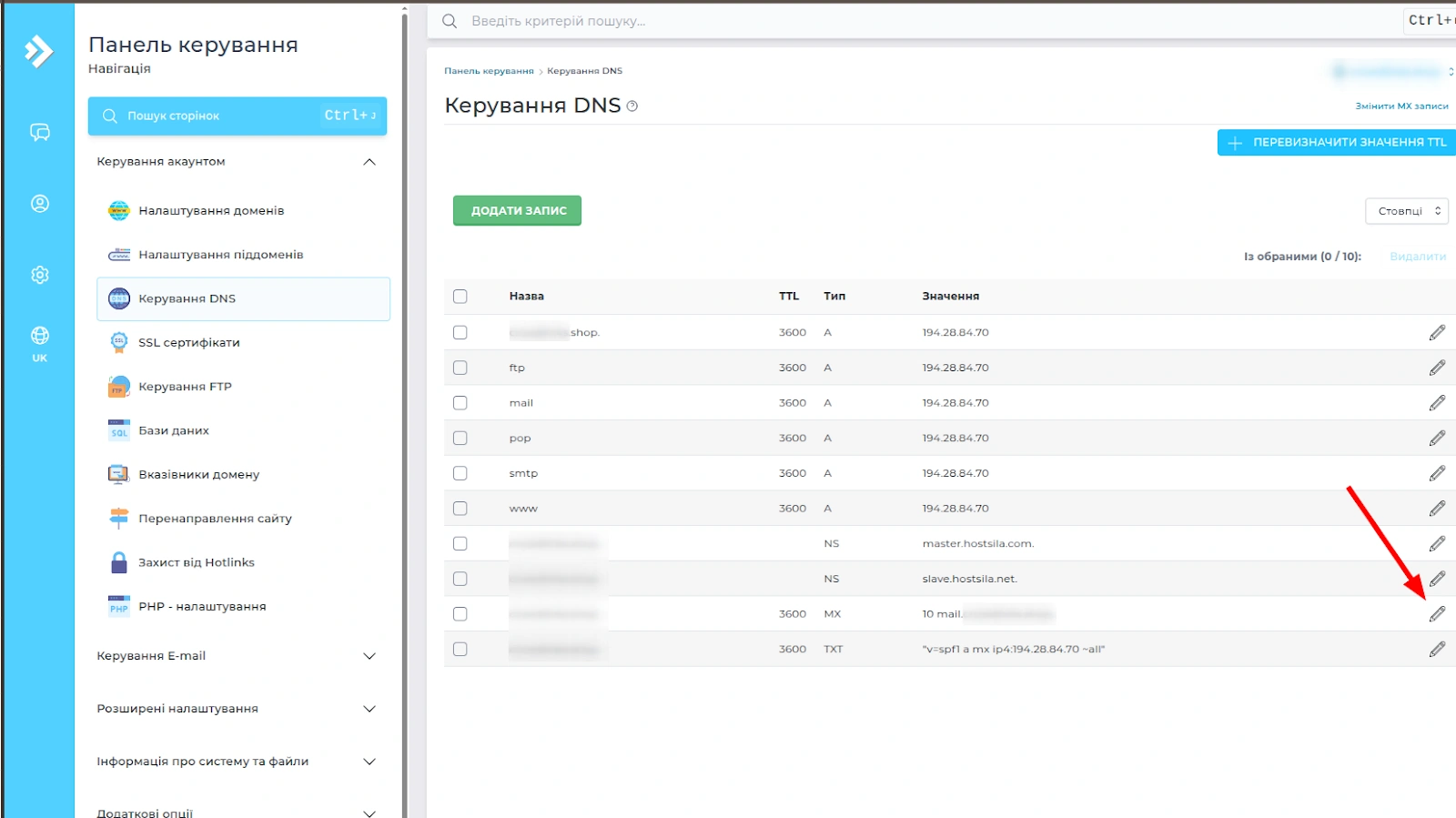Click the search magnifier in top bar

(450, 21)
